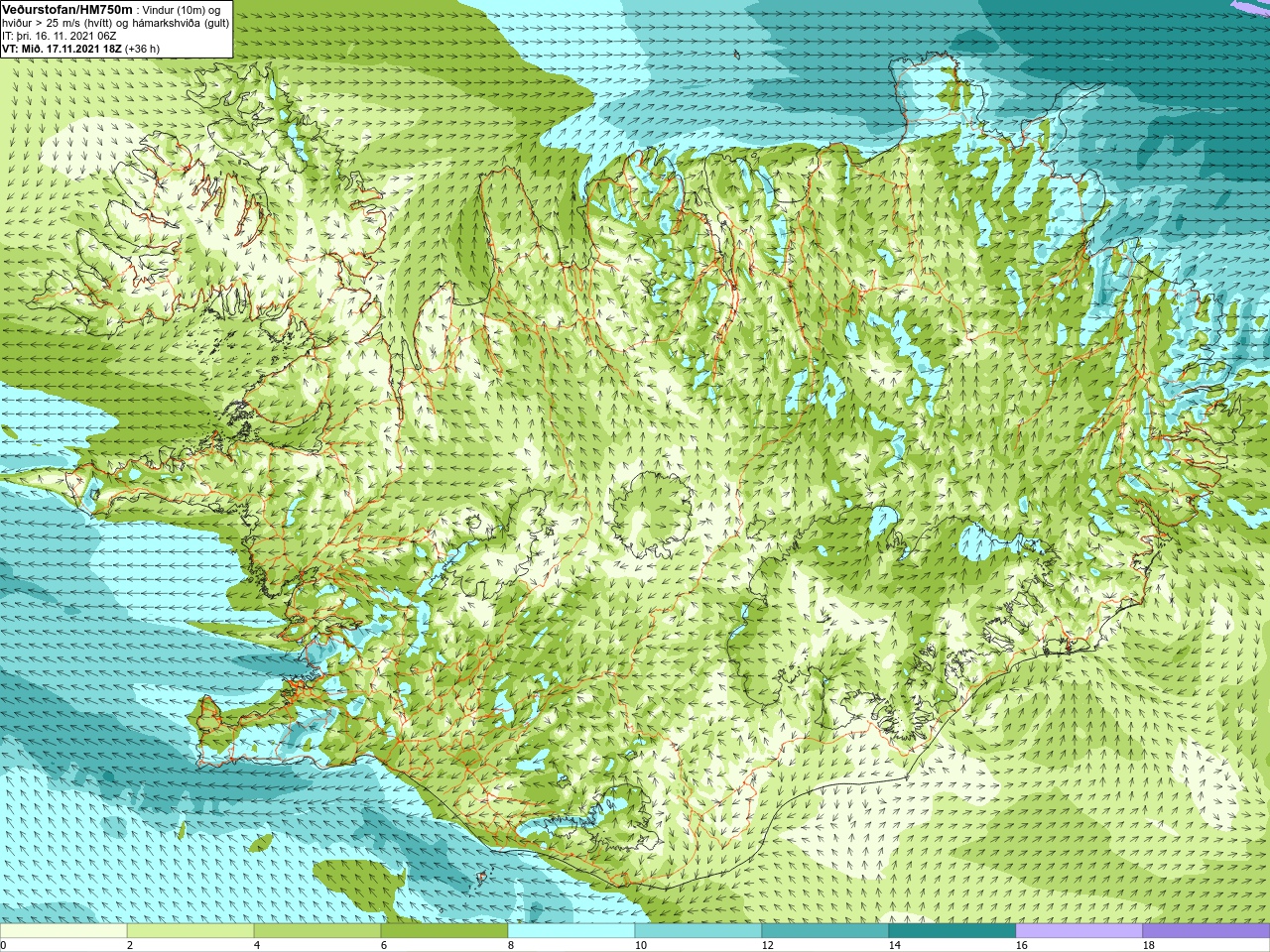Click the 16–18 m/s lavender legend swatch
Image resolution: width=1270 pixels, height=952 pixels.
click(x=1079, y=931)
